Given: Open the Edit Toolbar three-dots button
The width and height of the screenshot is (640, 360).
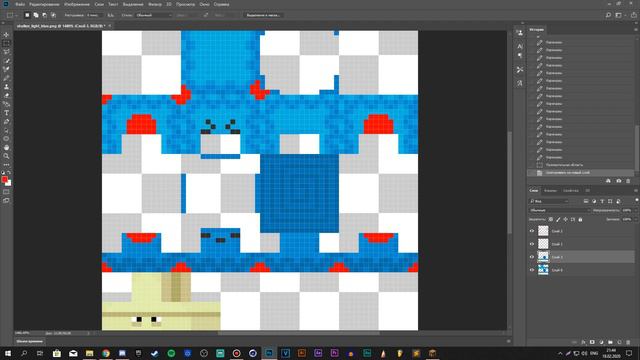Looking at the screenshot, I should point(6,164).
